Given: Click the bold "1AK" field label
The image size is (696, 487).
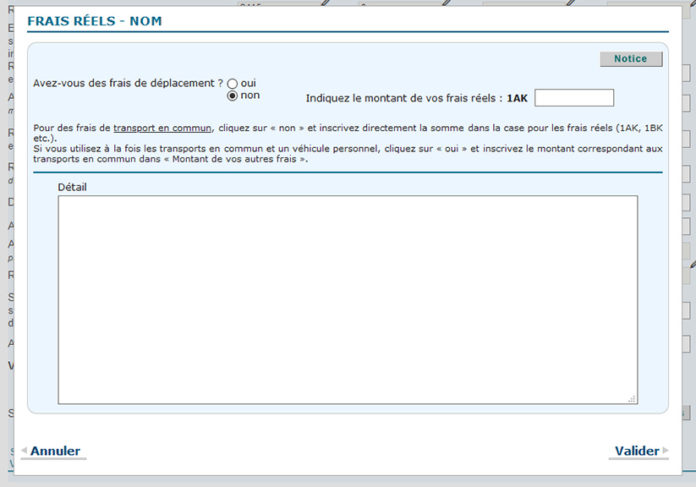Looking at the screenshot, I should click(x=517, y=98).
